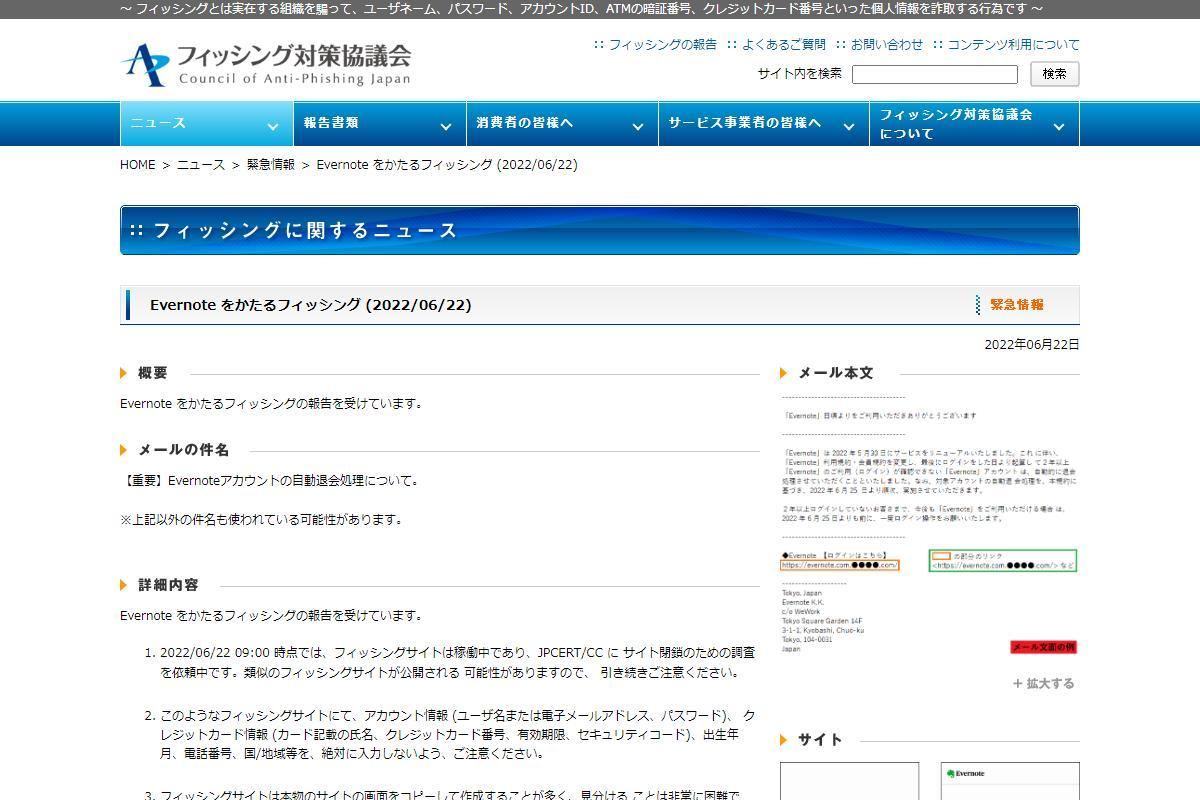Click the 緊急情報 category label

click(1017, 305)
